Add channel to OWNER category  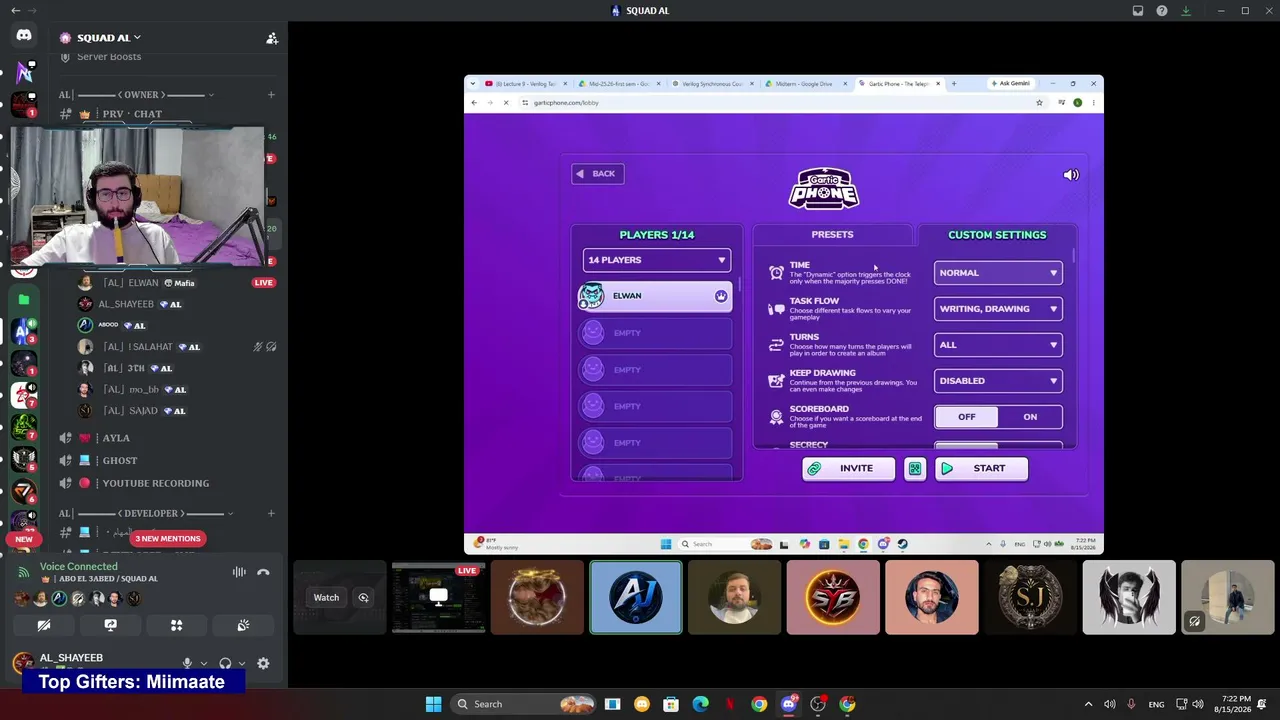pyautogui.click(x=271, y=95)
